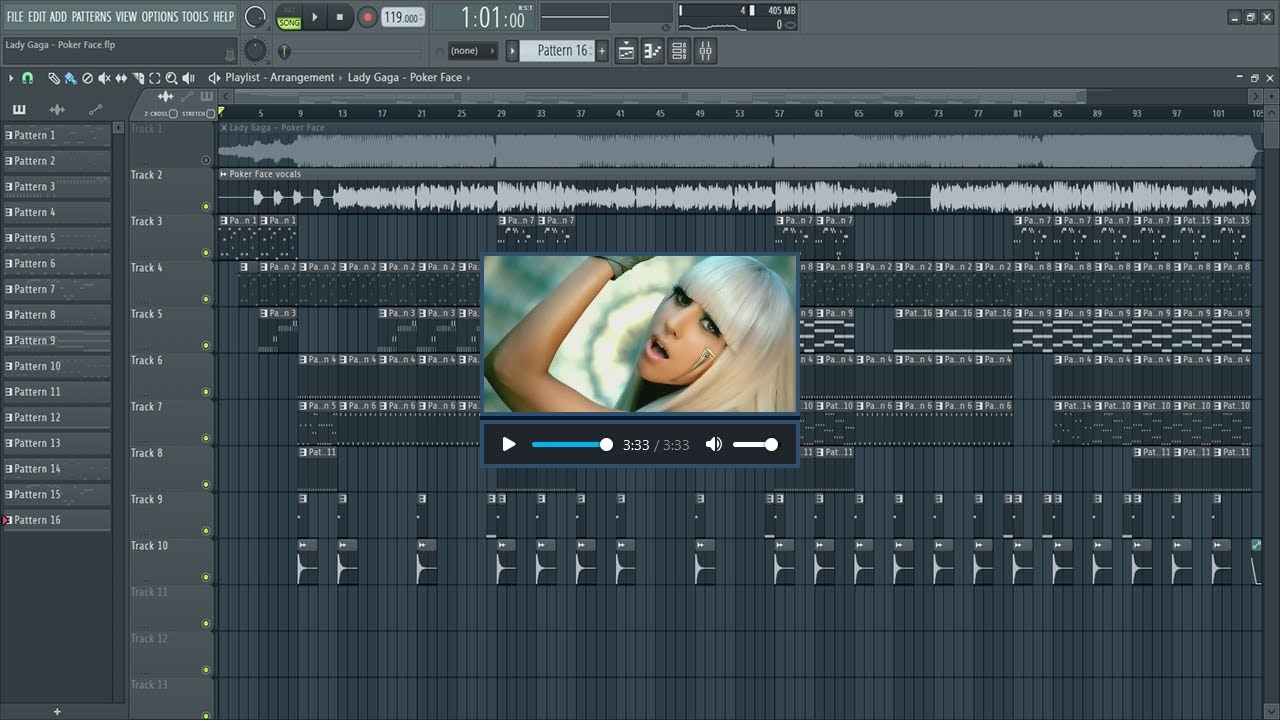1280x720 pixels.
Task: Enable the STRETCH checkbox
Action: (210, 113)
